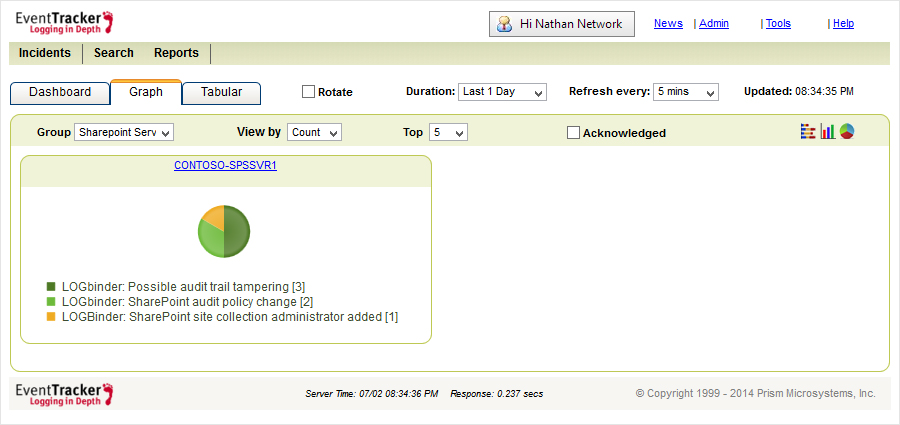Click 'LOGbinder: SharePoint audit policy change [2]'
This screenshot has width=900, height=425.
187,302
